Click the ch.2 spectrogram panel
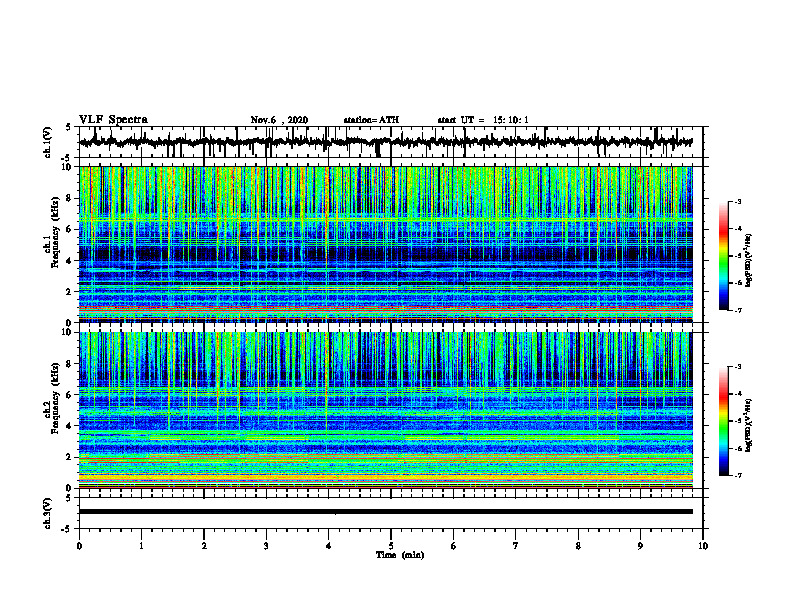The height and width of the screenshot is (612, 792). click(x=385, y=410)
